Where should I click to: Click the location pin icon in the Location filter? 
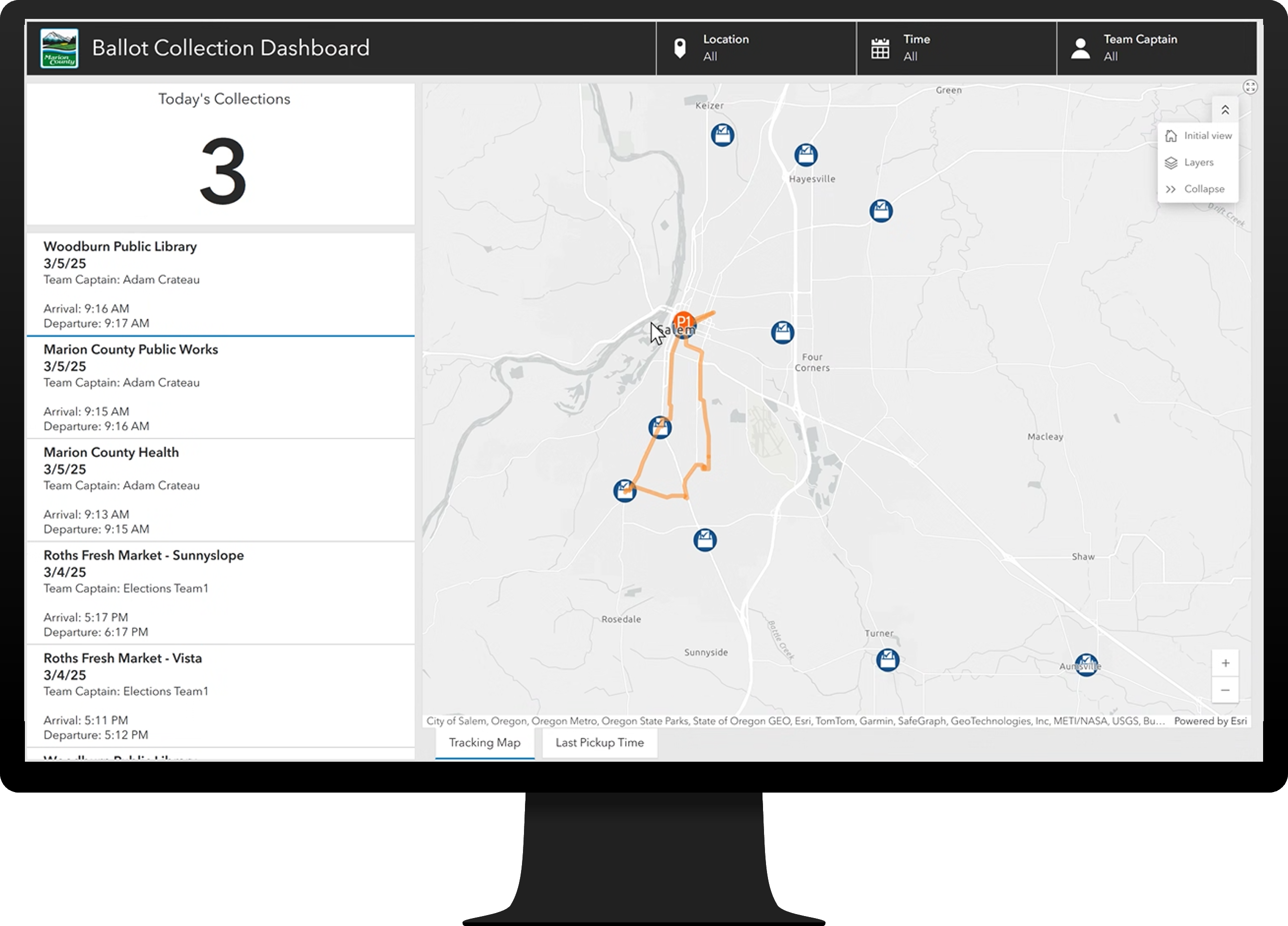679,48
